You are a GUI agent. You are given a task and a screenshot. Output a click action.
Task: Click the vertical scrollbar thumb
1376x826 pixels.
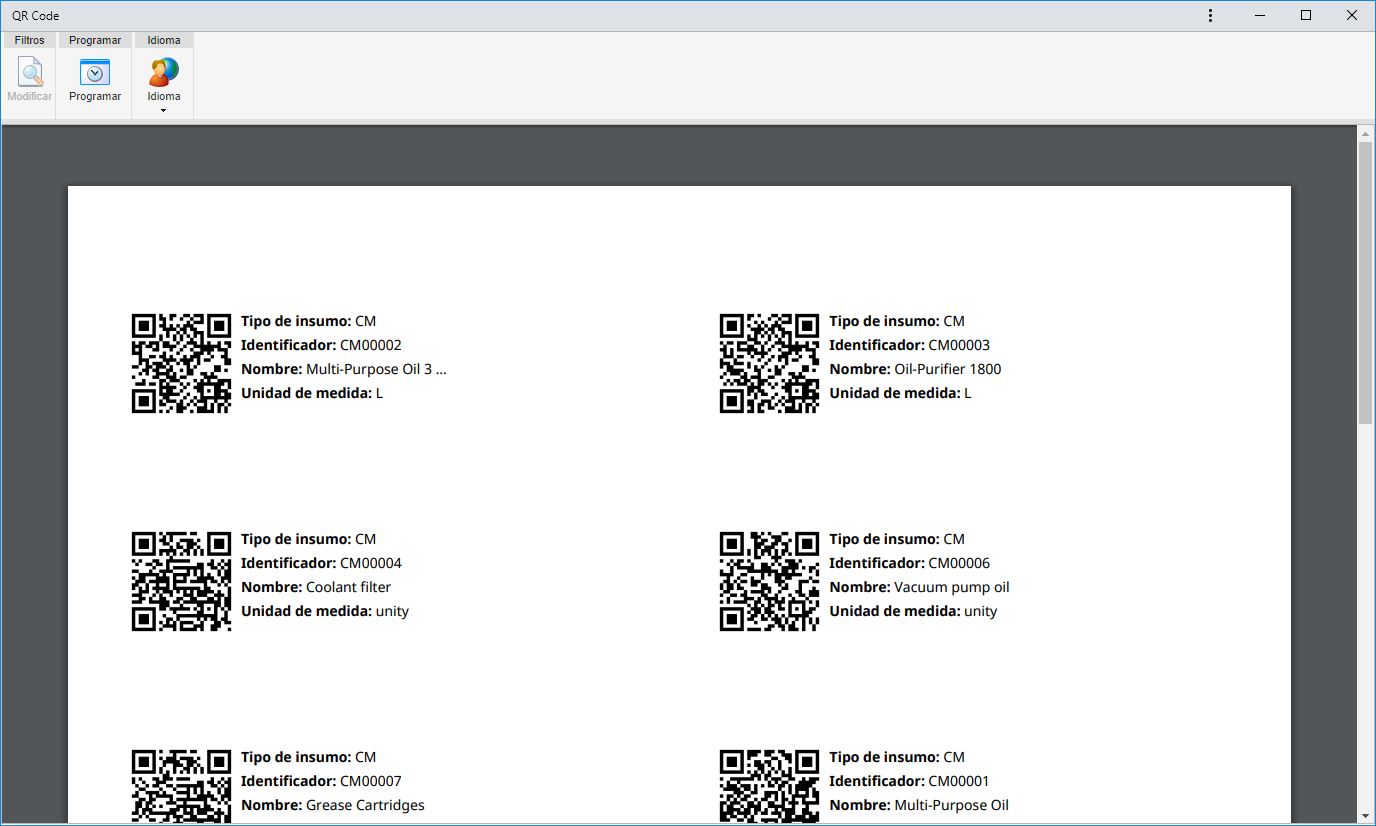1365,283
